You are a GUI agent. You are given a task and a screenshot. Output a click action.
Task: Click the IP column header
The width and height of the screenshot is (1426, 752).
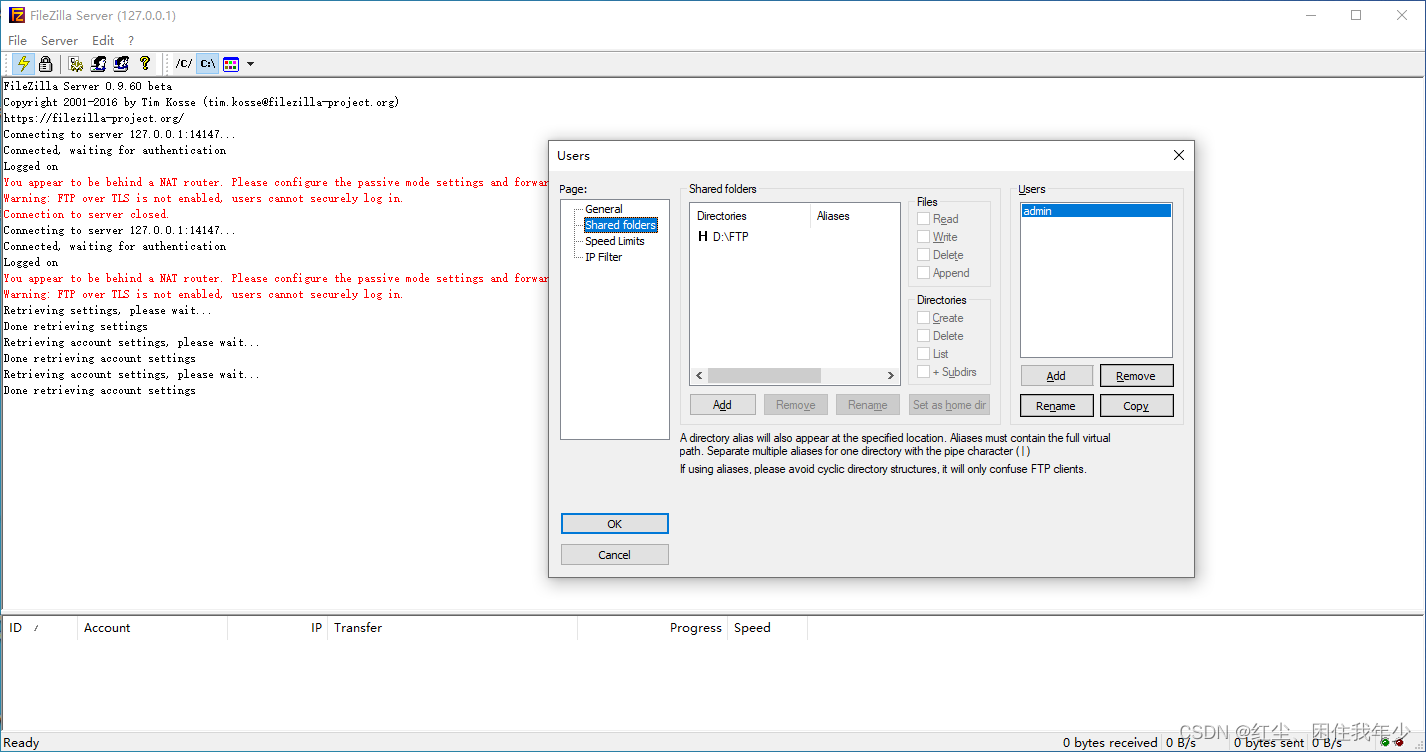[278, 628]
